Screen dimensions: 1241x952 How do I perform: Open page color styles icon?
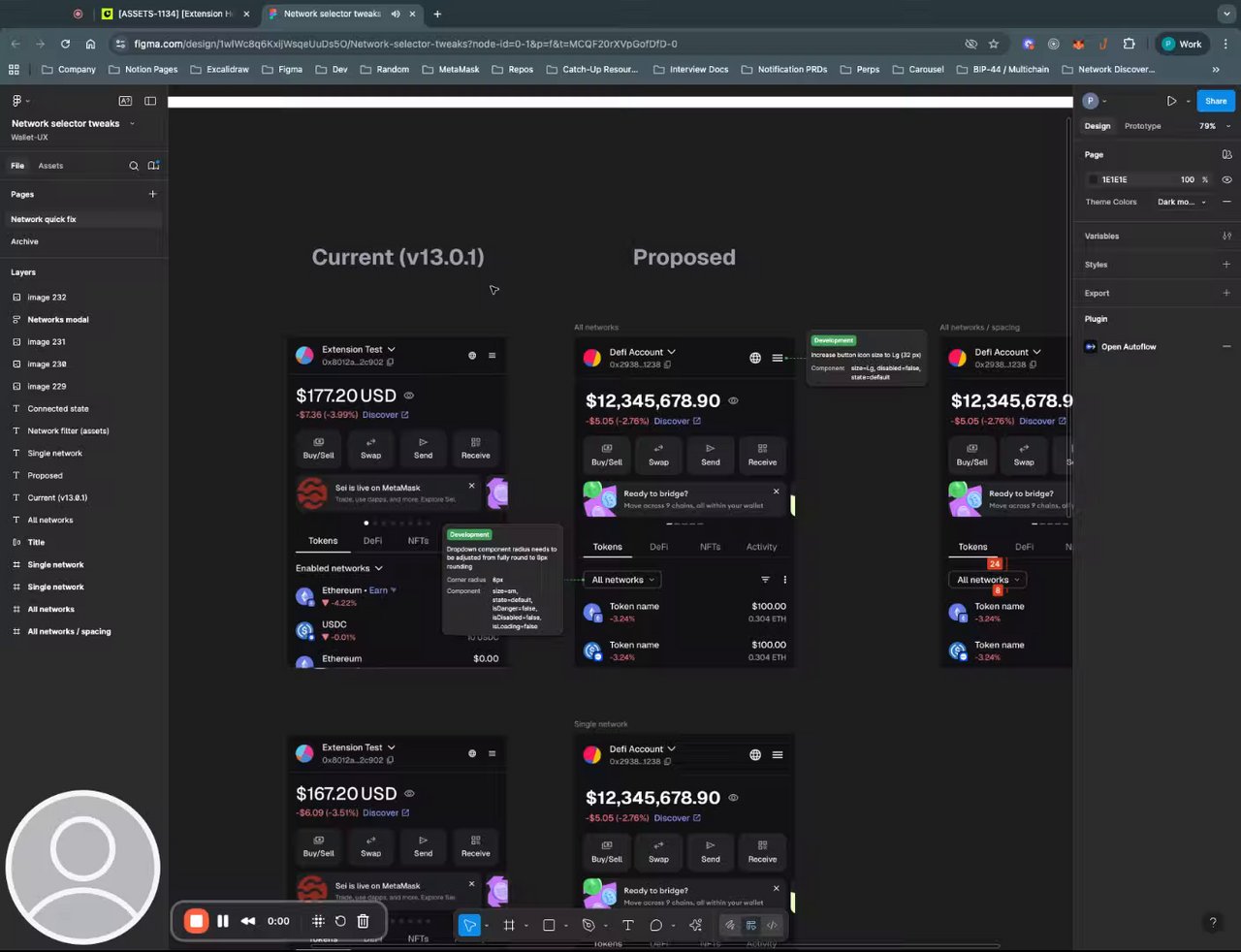(x=1226, y=154)
